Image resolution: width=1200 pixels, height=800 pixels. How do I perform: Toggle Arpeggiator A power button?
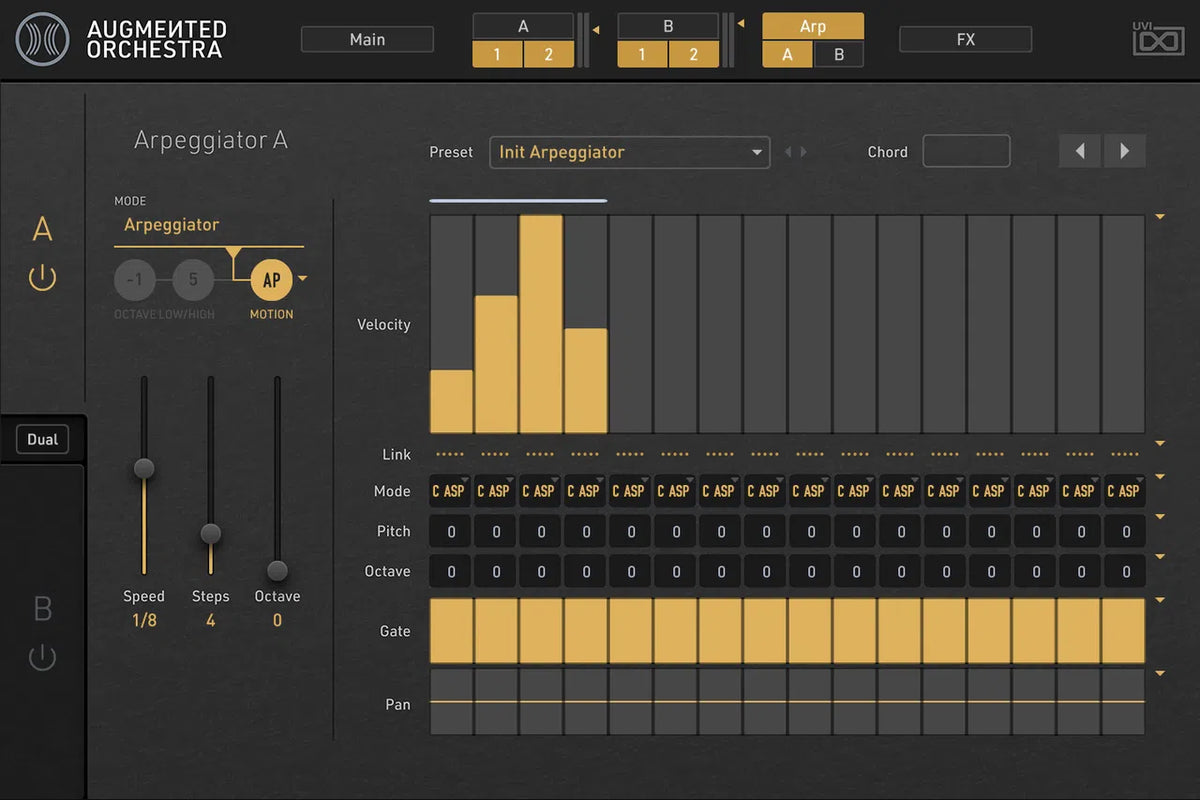click(x=42, y=278)
